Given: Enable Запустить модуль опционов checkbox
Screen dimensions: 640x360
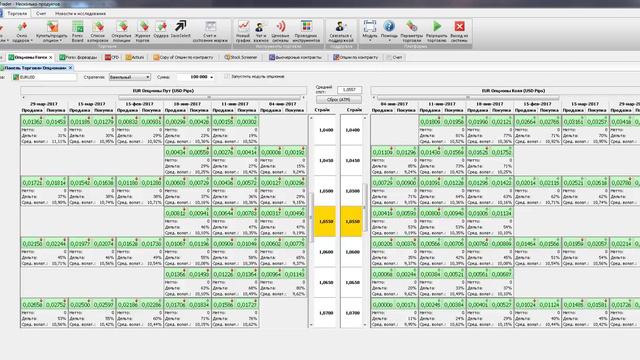Looking at the screenshot, I should (227, 76).
